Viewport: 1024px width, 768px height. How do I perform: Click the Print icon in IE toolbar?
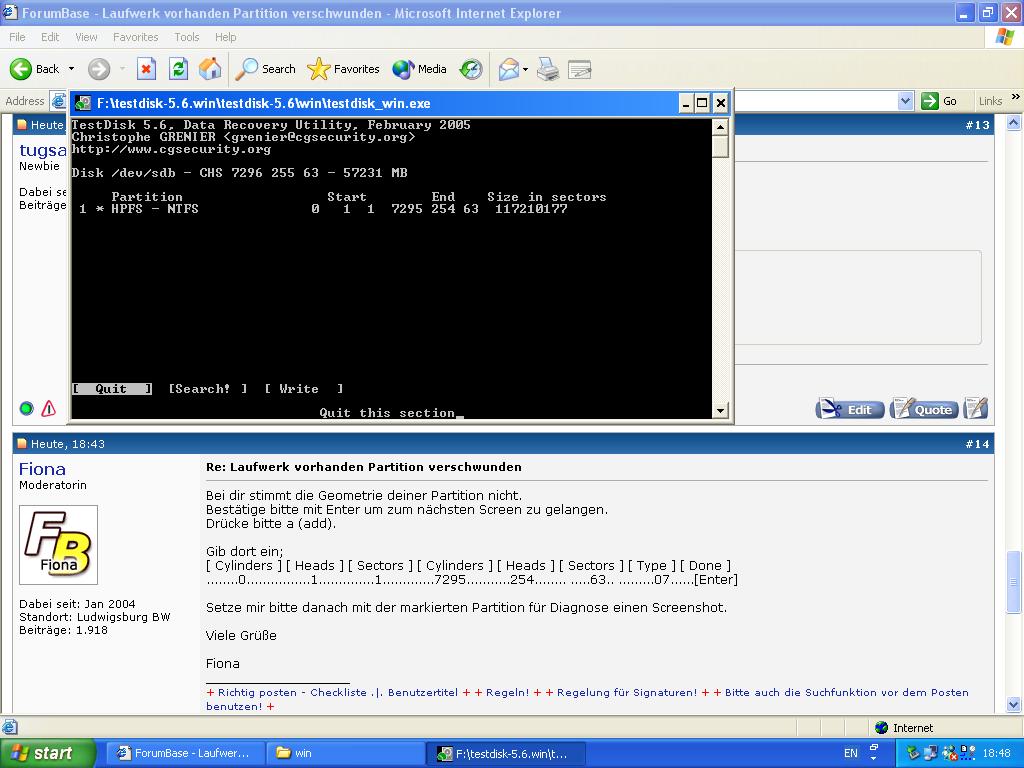tap(548, 69)
